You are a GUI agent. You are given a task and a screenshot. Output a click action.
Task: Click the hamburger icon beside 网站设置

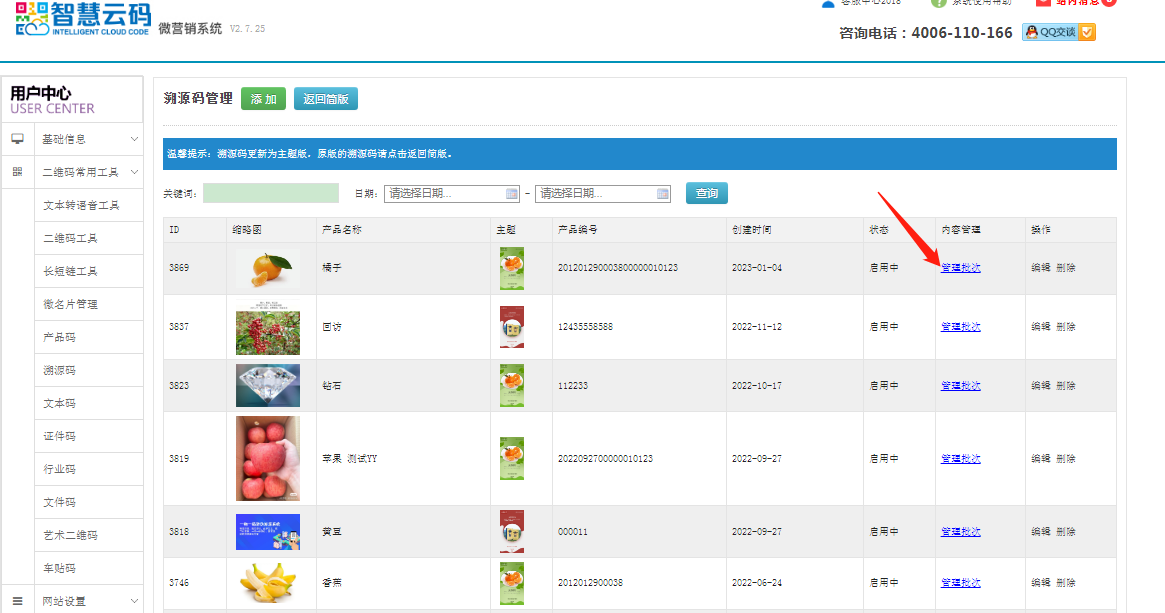(17, 601)
